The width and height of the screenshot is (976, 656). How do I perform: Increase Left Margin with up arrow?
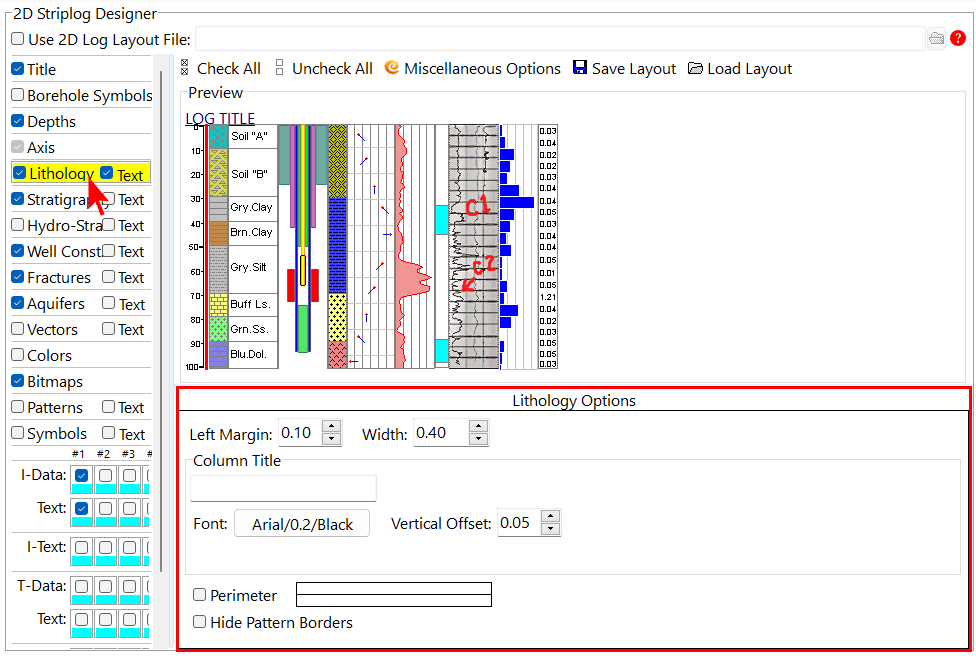[332, 427]
